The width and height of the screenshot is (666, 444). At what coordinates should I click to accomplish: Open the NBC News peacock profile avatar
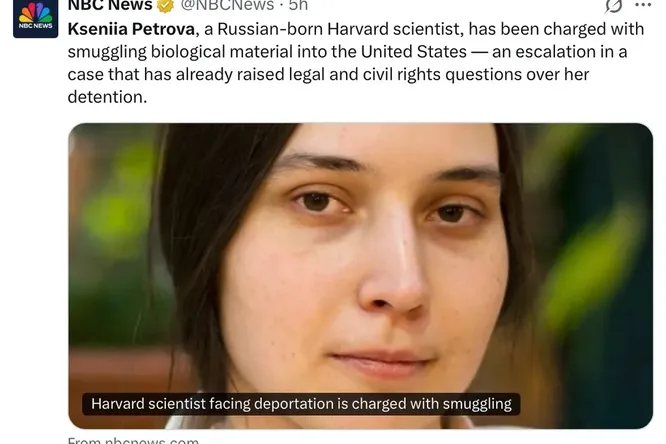(35, 19)
